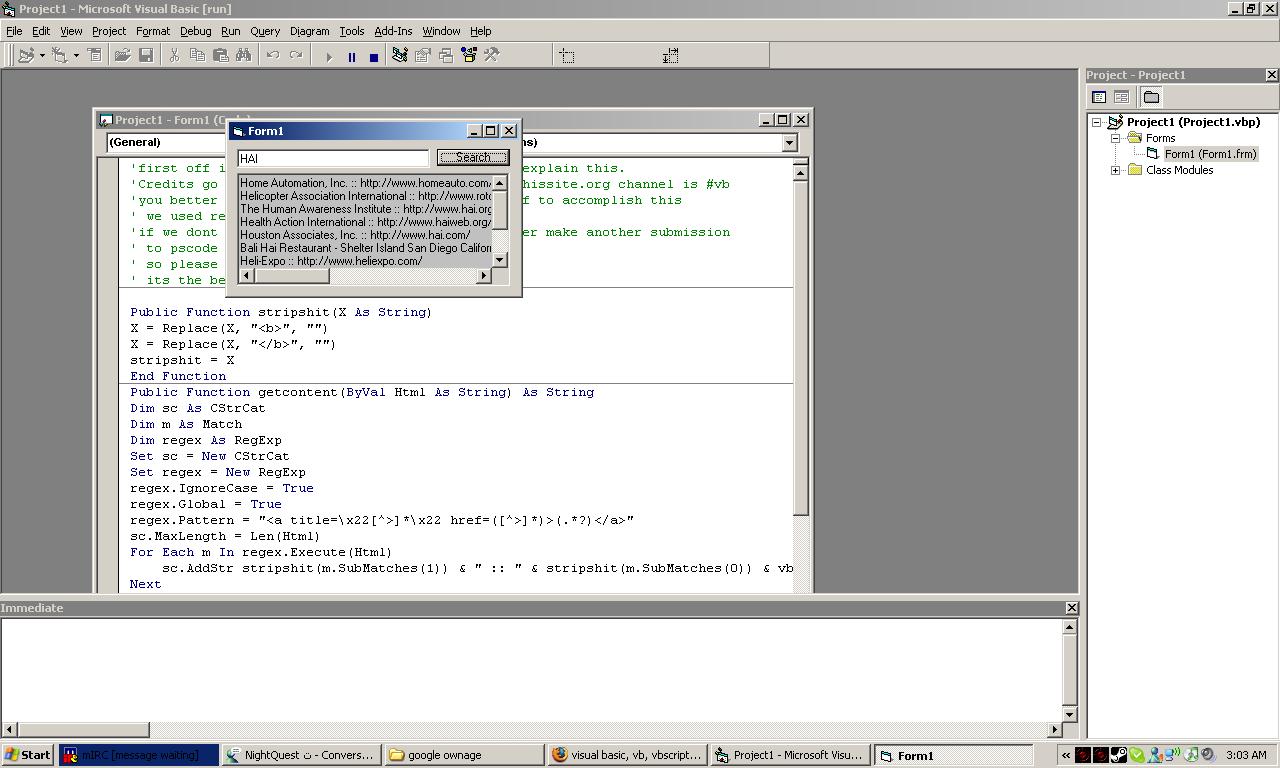Collapse the Forms folder node
Image resolution: width=1280 pixels, height=768 pixels.
(1115, 138)
